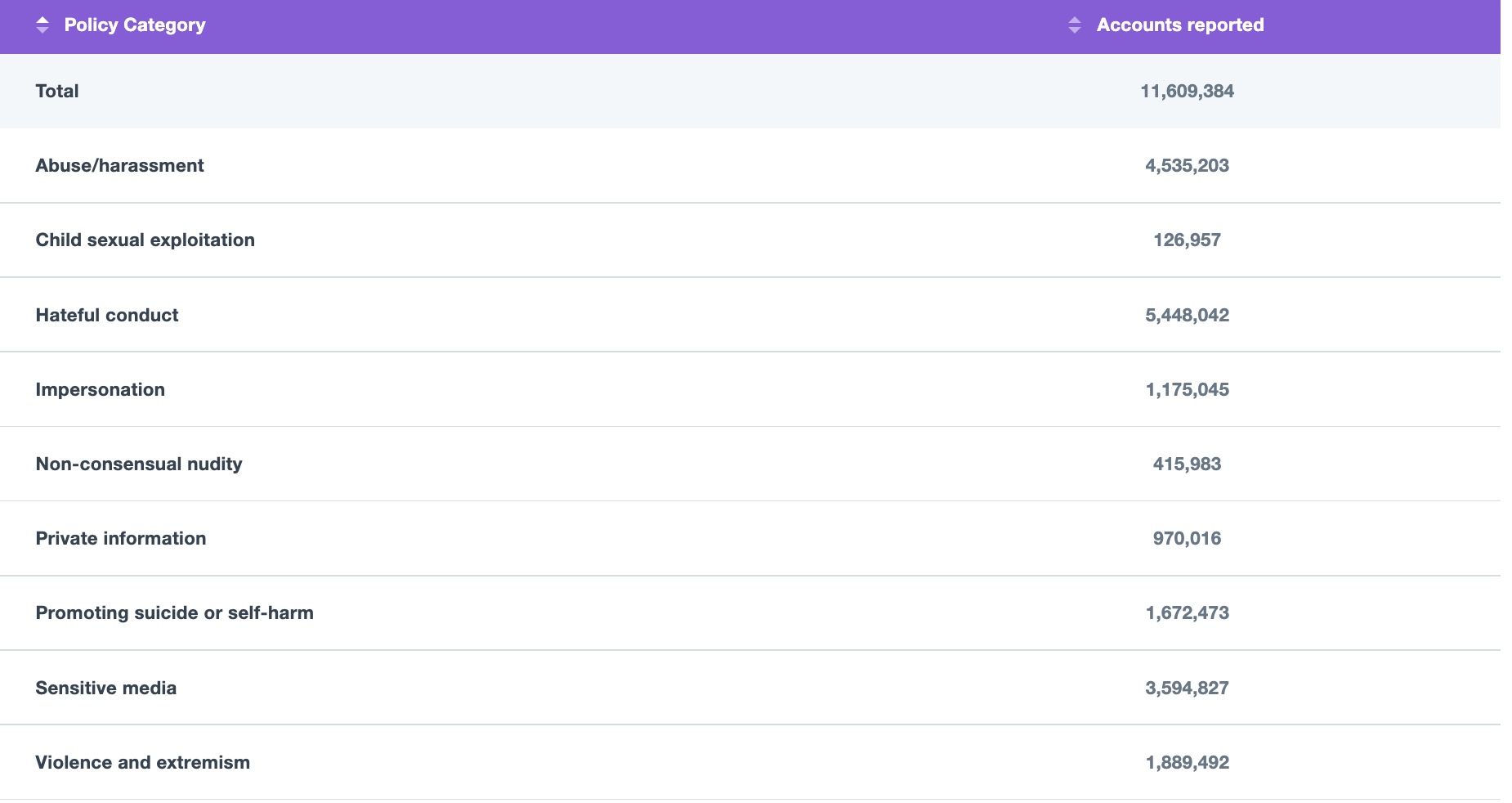Select the Non-consensual nudity row label

(x=139, y=464)
